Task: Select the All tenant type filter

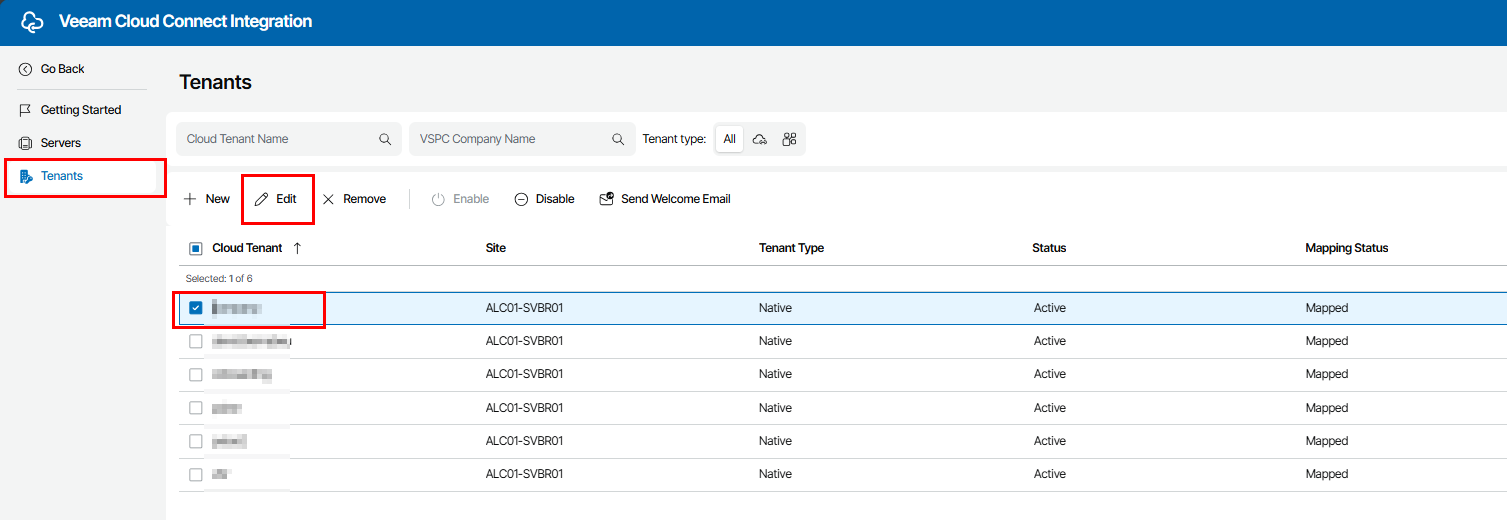Action: (x=730, y=139)
